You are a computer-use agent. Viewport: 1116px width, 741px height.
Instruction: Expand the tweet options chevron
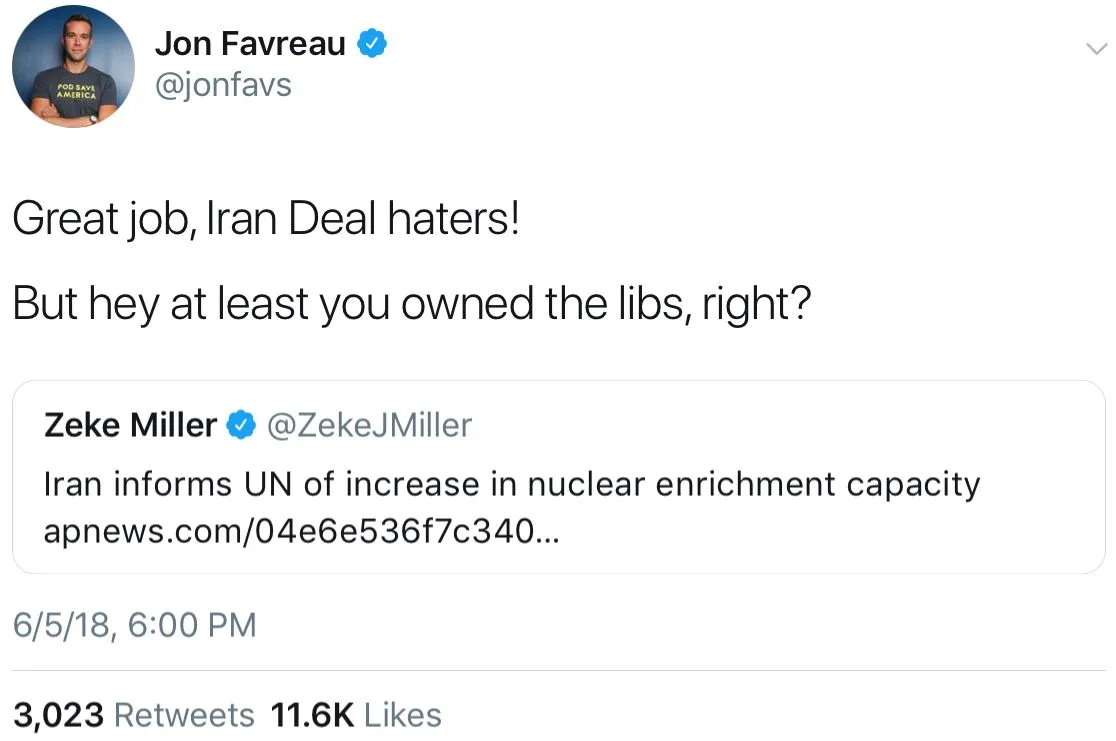(x=1095, y=48)
